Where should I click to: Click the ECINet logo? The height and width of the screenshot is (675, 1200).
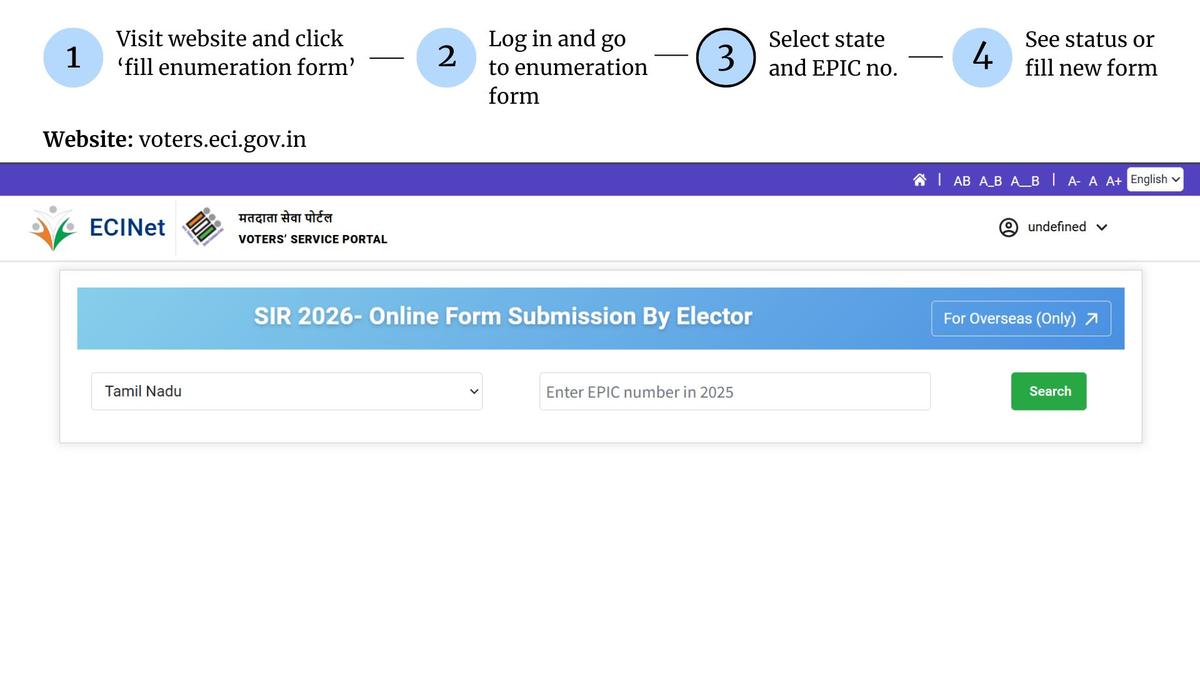click(98, 228)
